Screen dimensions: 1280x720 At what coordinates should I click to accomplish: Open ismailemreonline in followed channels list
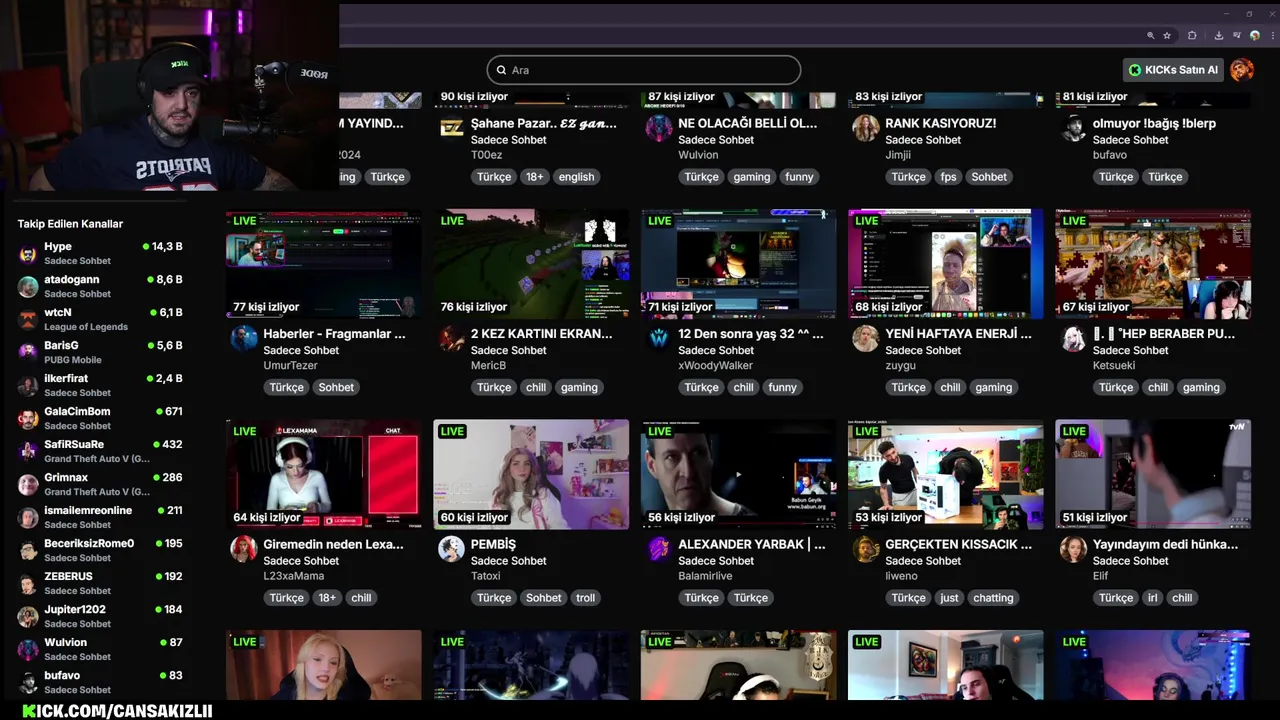coord(100,518)
